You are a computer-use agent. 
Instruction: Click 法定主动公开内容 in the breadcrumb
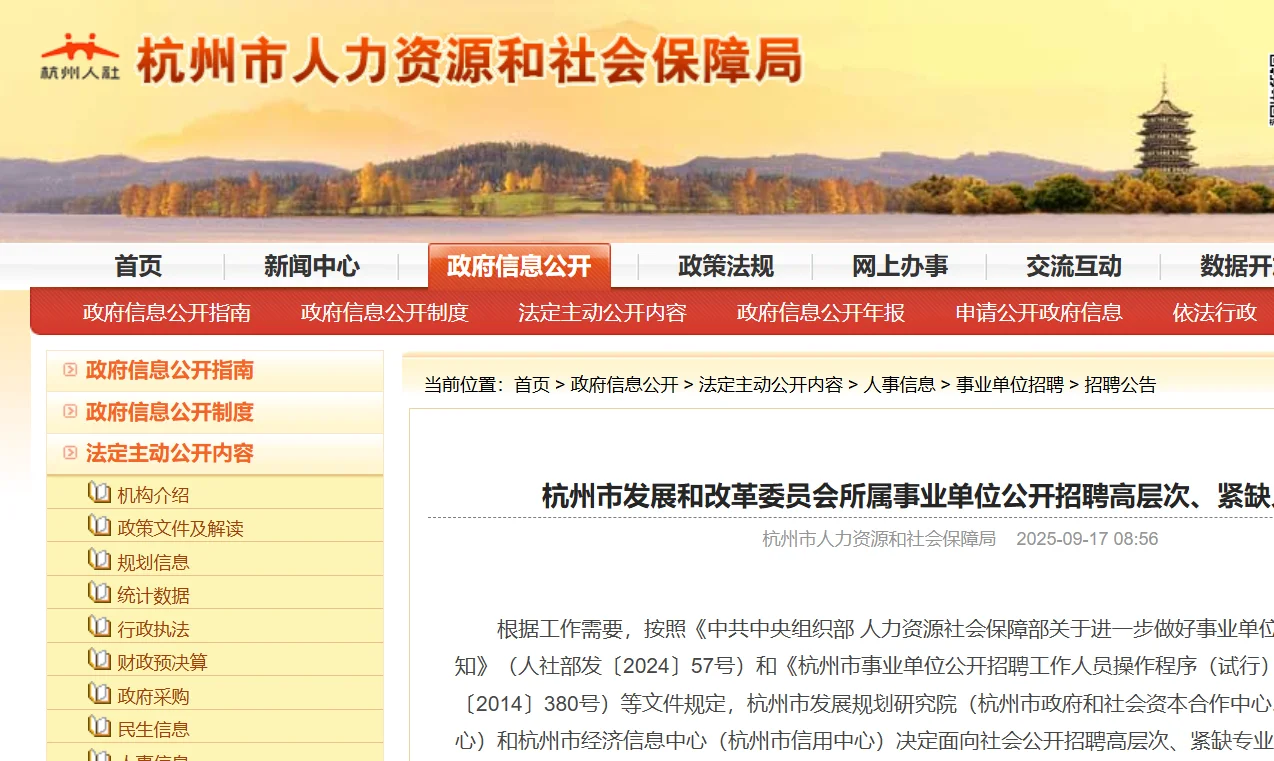coord(770,385)
